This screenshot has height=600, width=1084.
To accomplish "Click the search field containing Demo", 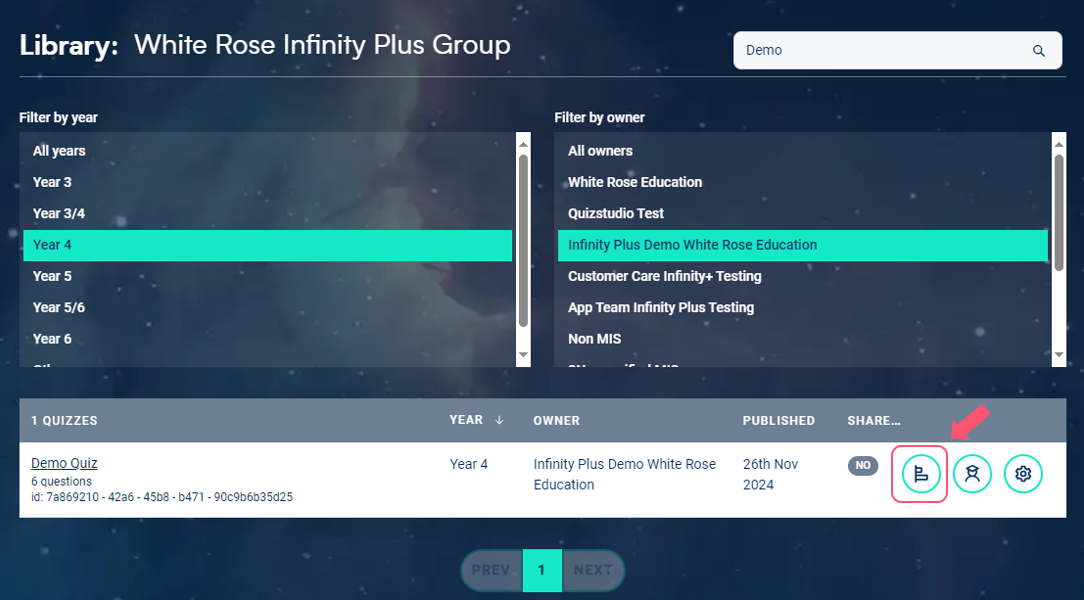I will click(880, 51).
